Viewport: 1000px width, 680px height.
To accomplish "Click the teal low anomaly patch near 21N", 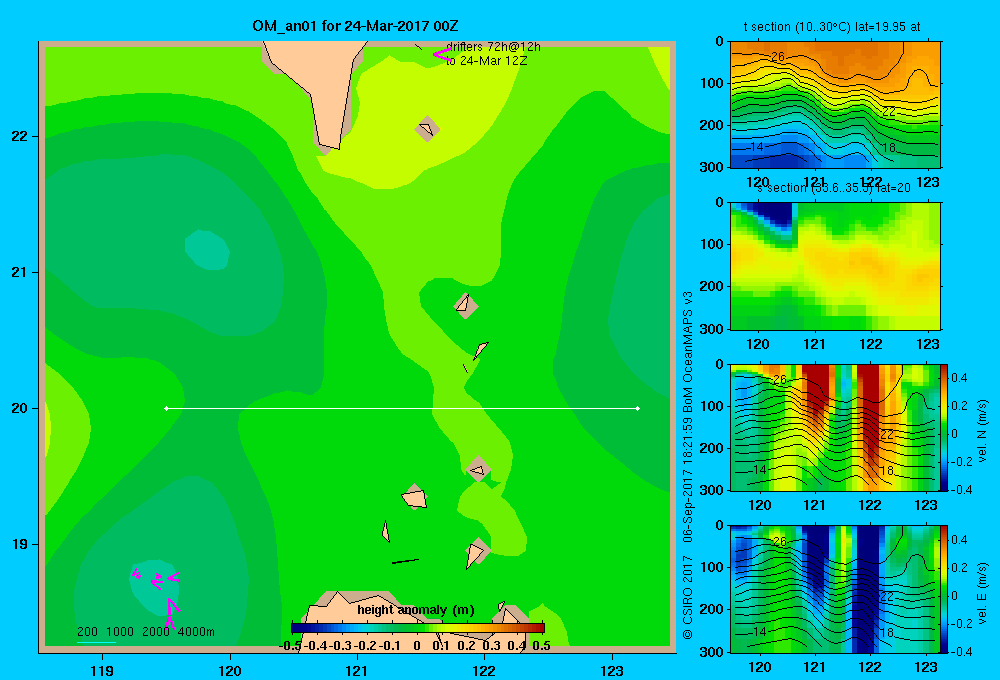I will pyautogui.click(x=207, y=250).
